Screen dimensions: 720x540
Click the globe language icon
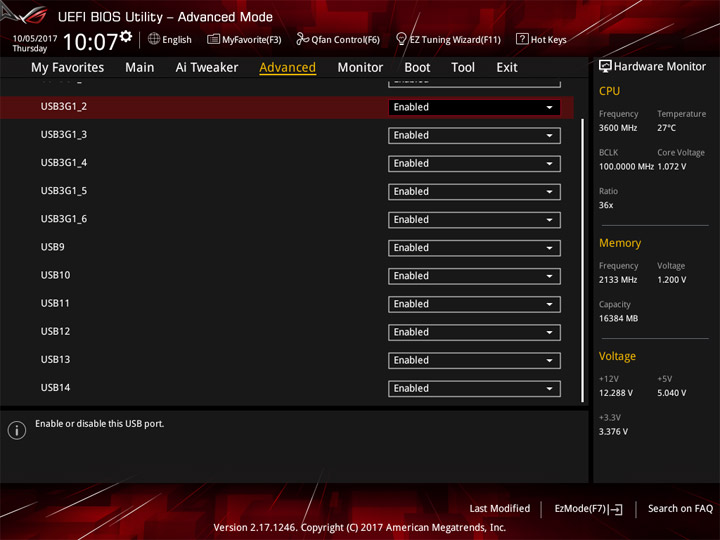pyautogui.click(x=154, y=39)
